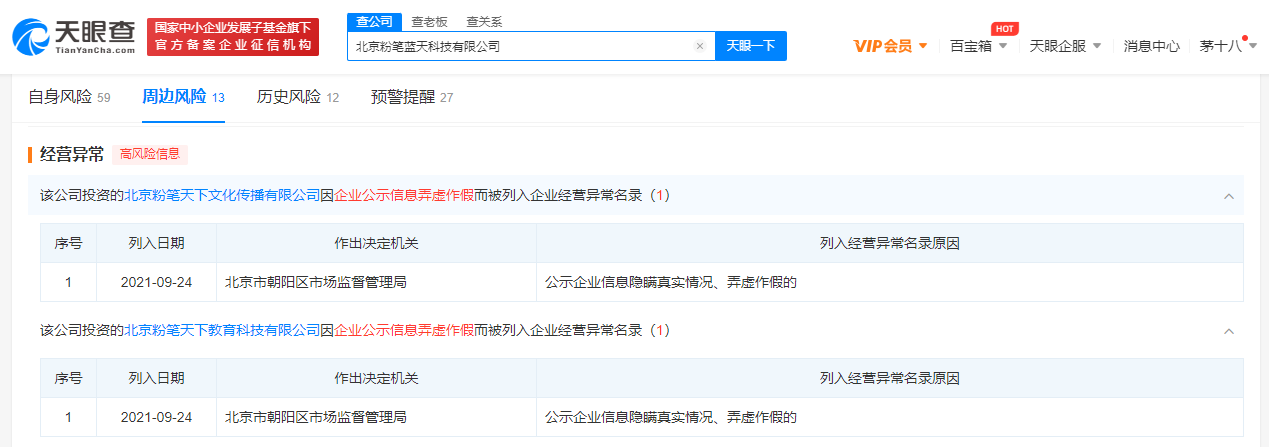Switch to the 查老板 search tab
Viewport: 1269px width, 447px height.
(x=430, y=21)
